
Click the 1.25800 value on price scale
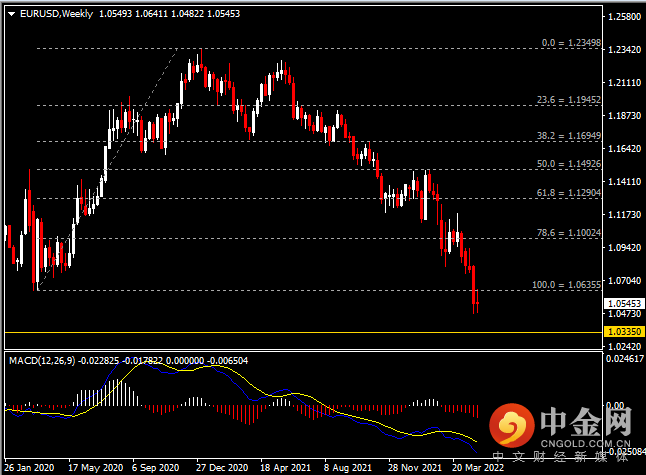pyautogui.click(x=625, y=17)
